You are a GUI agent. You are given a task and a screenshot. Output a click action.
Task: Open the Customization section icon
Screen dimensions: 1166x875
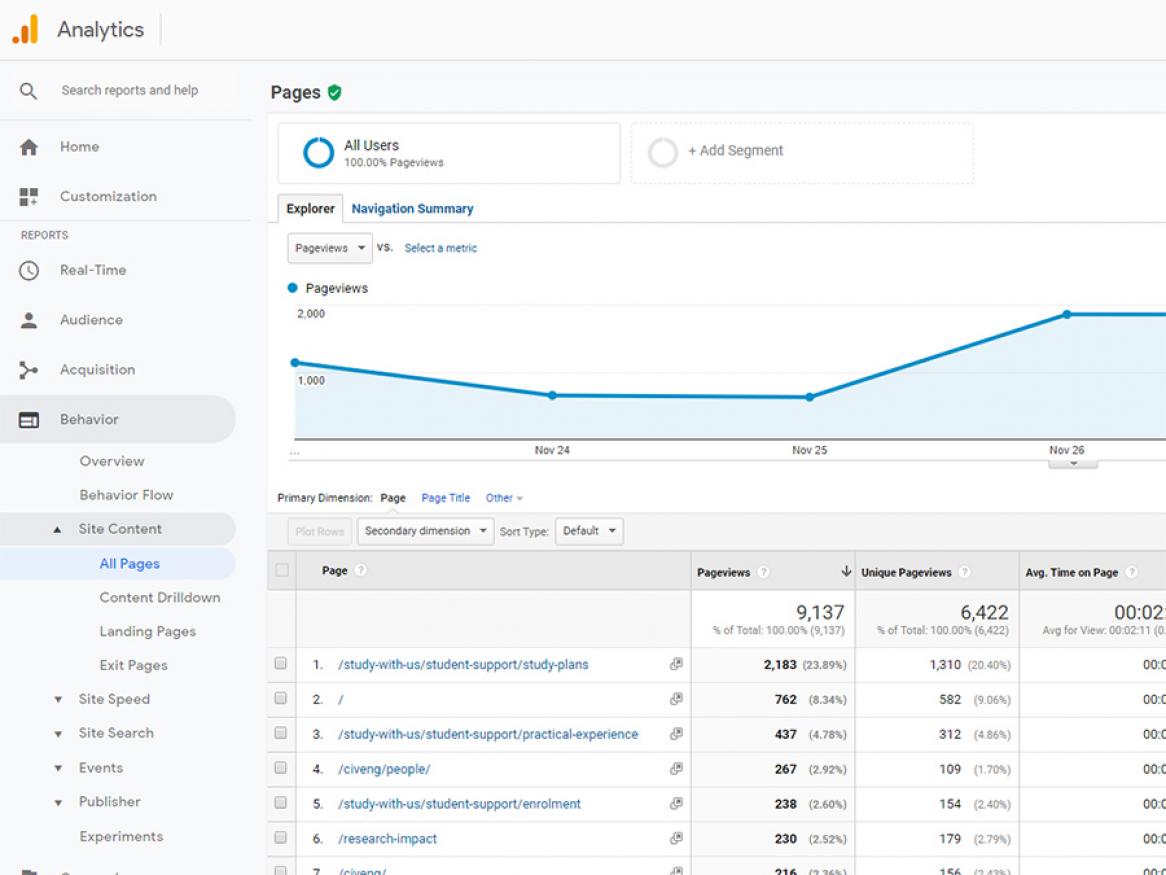tap(29, 196)
